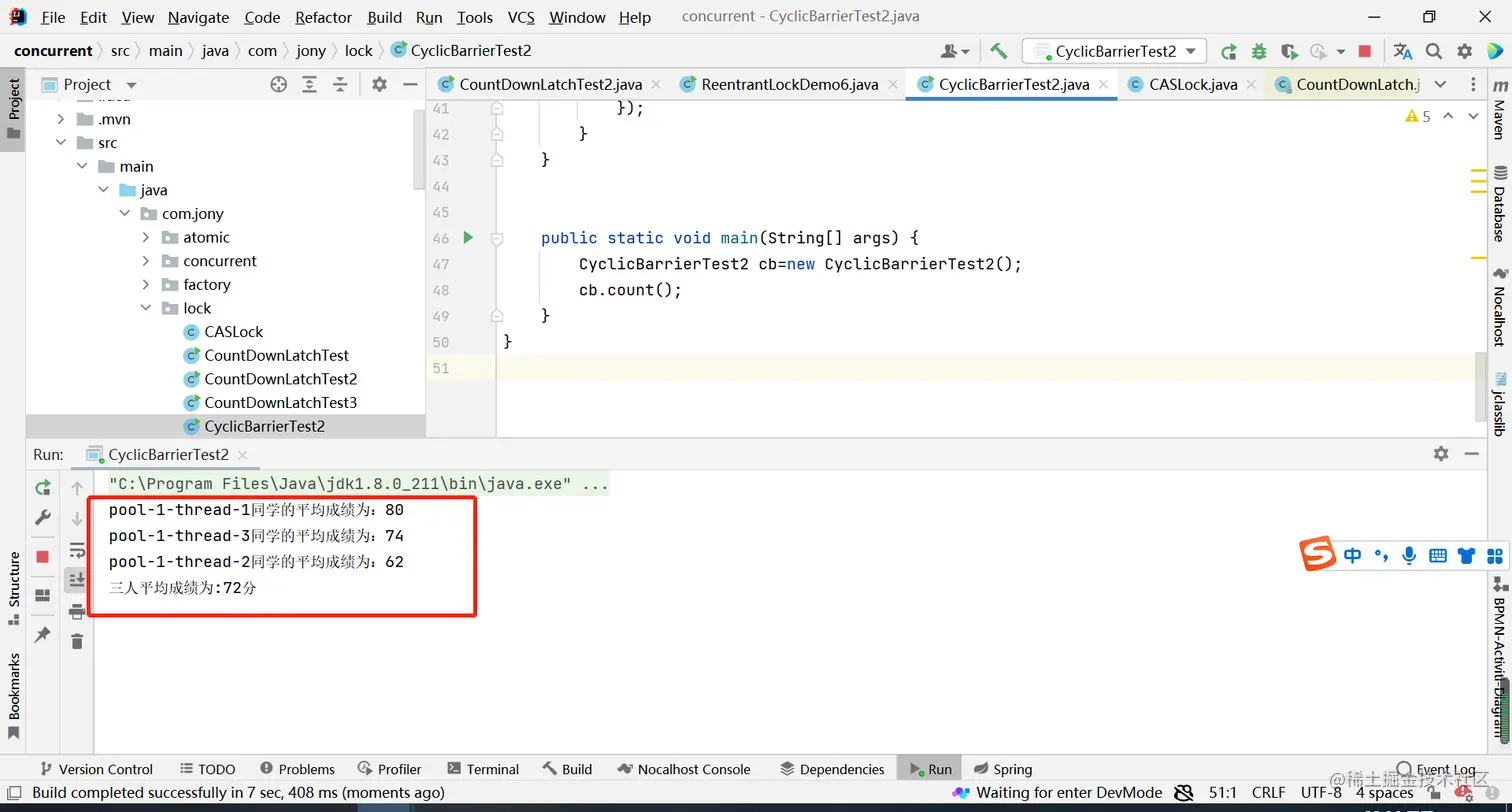Expand the atomic package node
1512x812 pixels.
(x=146, y=237)
